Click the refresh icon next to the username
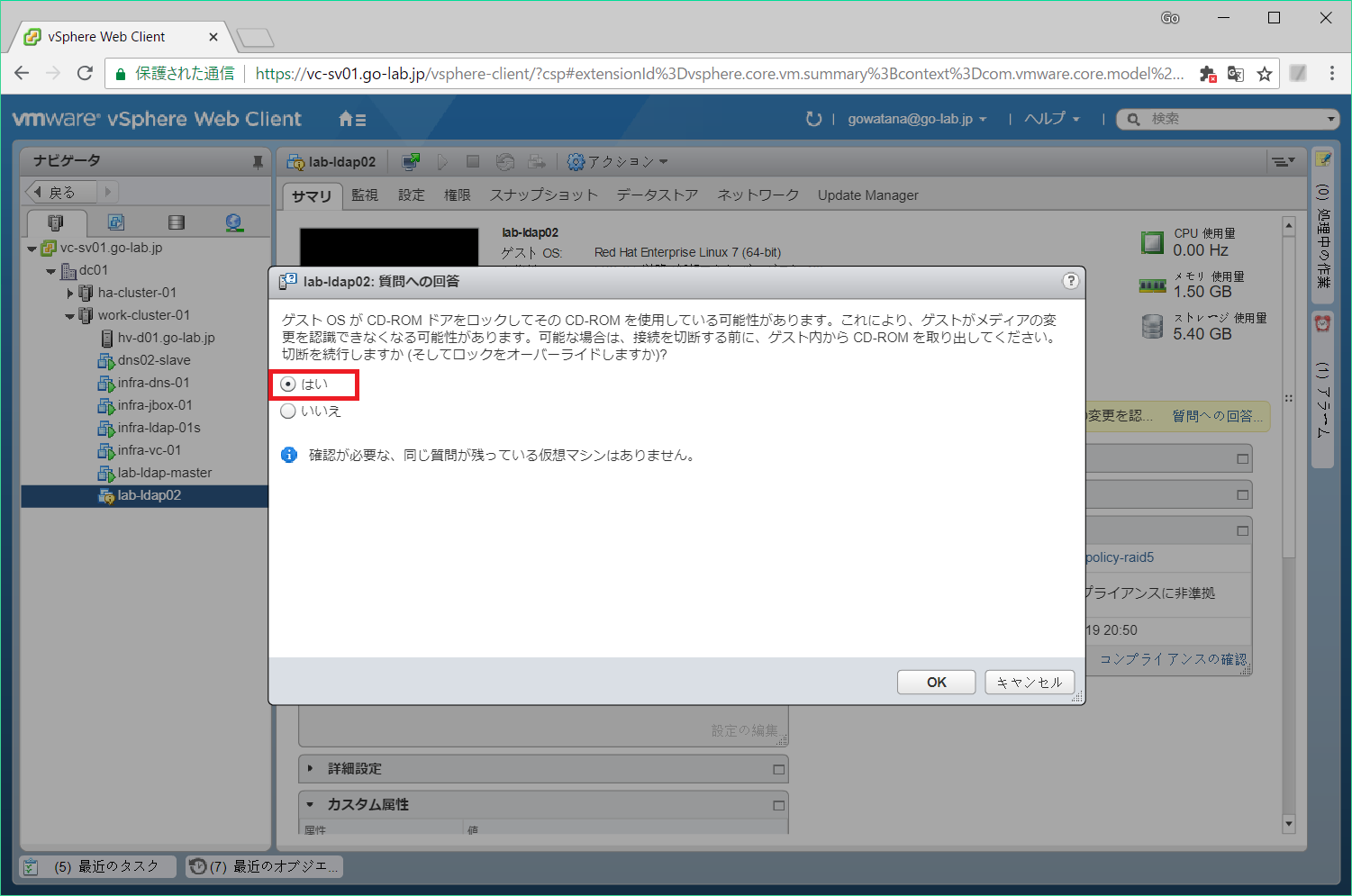Image resolution: width=1352 pixels, height=896 pixels. pos(813,118)
